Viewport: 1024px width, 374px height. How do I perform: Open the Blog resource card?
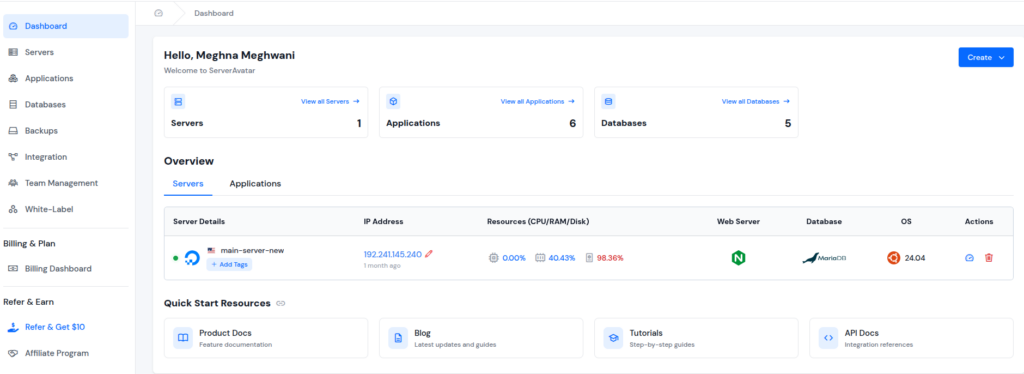[x=481, y=338]
